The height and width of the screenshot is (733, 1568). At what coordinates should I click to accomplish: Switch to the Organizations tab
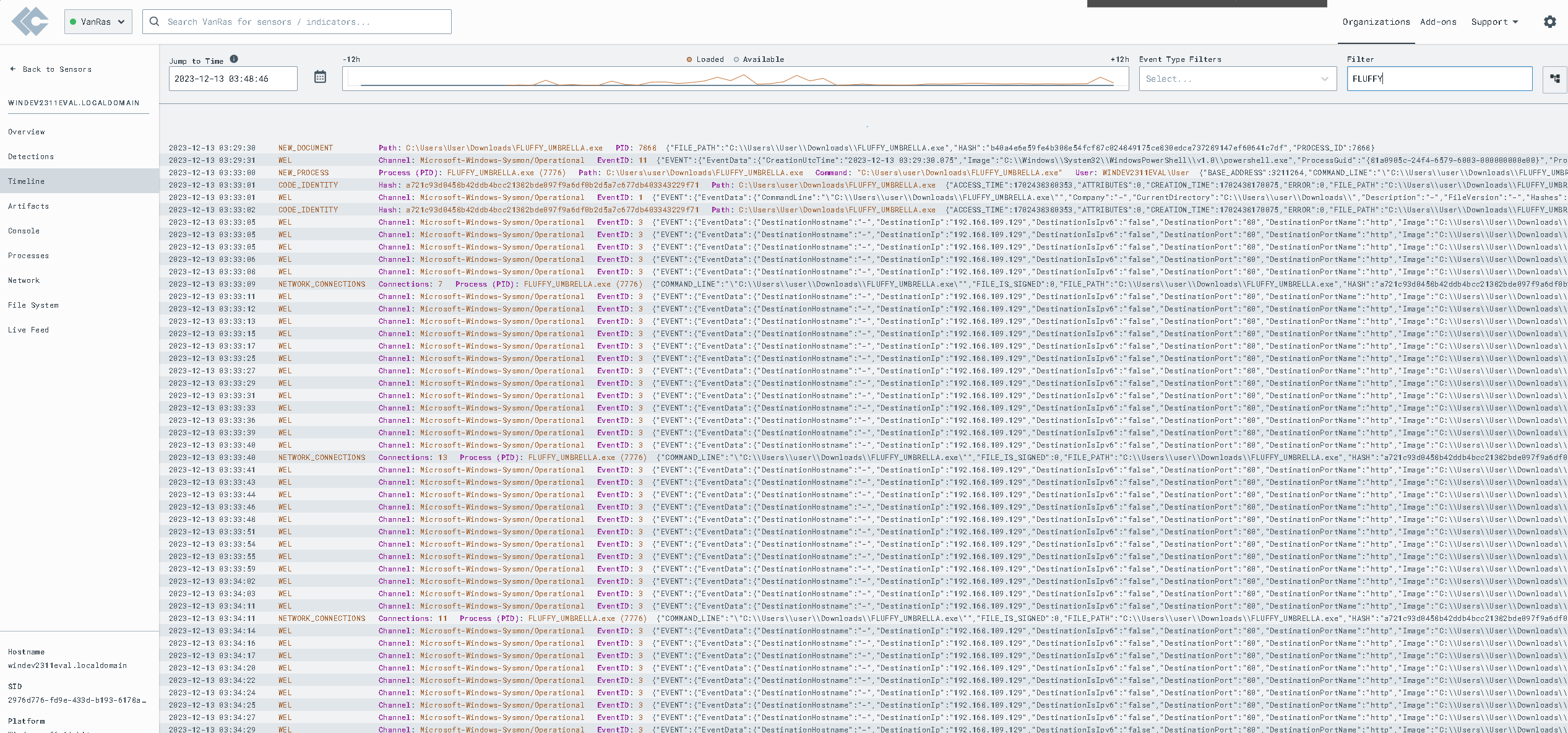pos(1376,22)
